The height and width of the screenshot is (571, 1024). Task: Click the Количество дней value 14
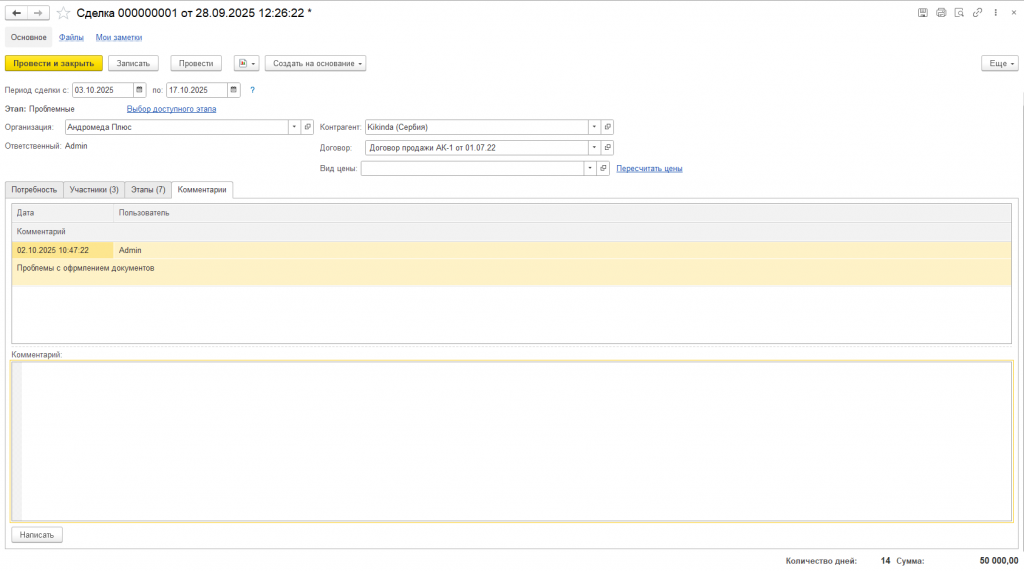click(885, 561)
